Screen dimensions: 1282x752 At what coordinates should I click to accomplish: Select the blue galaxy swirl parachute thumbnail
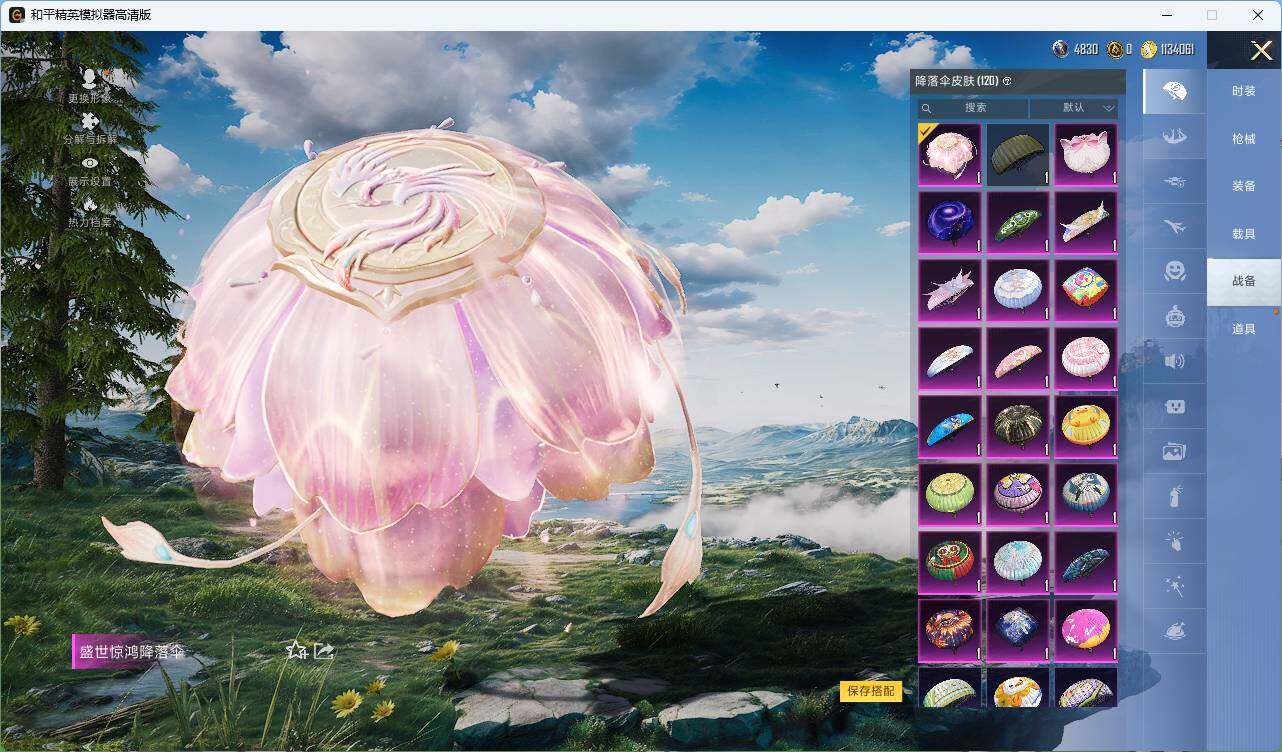950,222
